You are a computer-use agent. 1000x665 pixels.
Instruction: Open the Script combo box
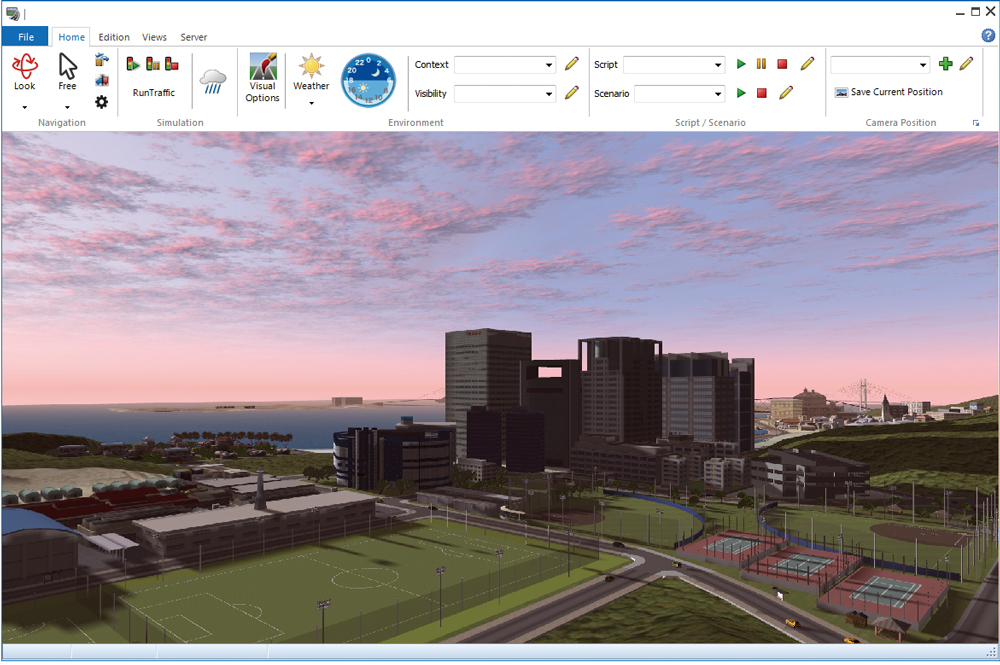pos(674,64)
